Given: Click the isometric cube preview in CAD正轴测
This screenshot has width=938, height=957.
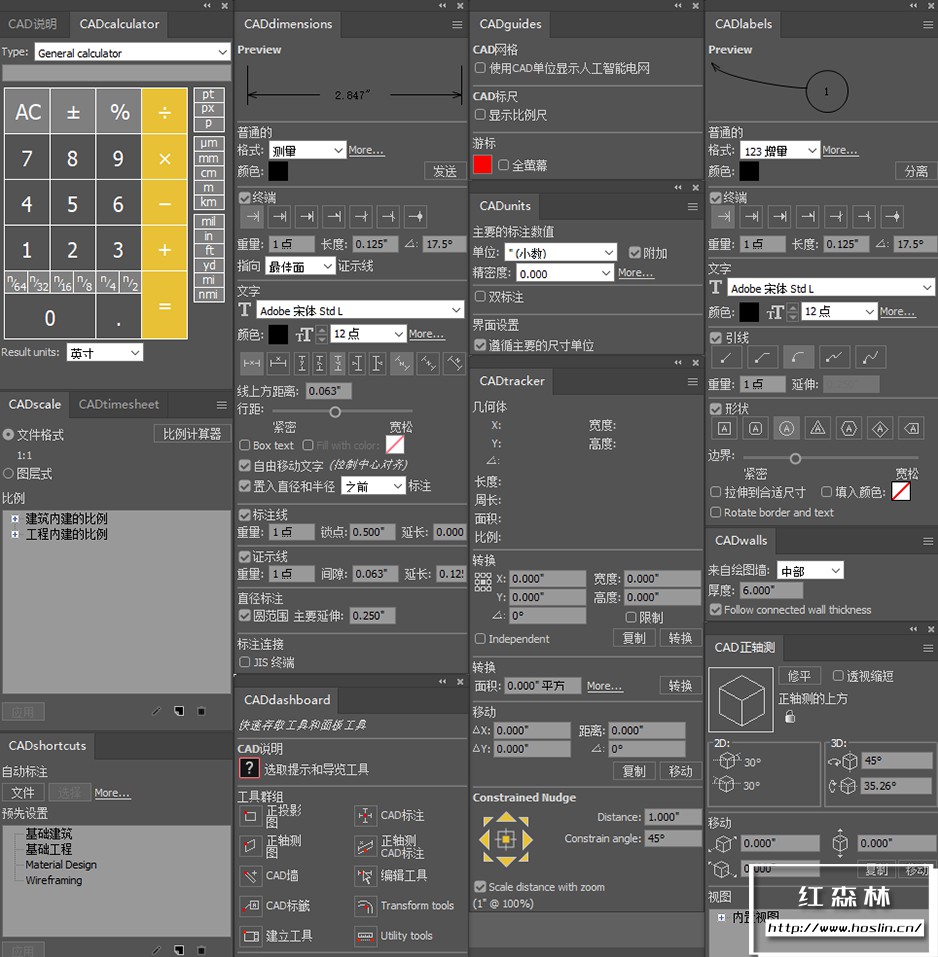Looking at the screenshot, I should [x=741, y=699].
